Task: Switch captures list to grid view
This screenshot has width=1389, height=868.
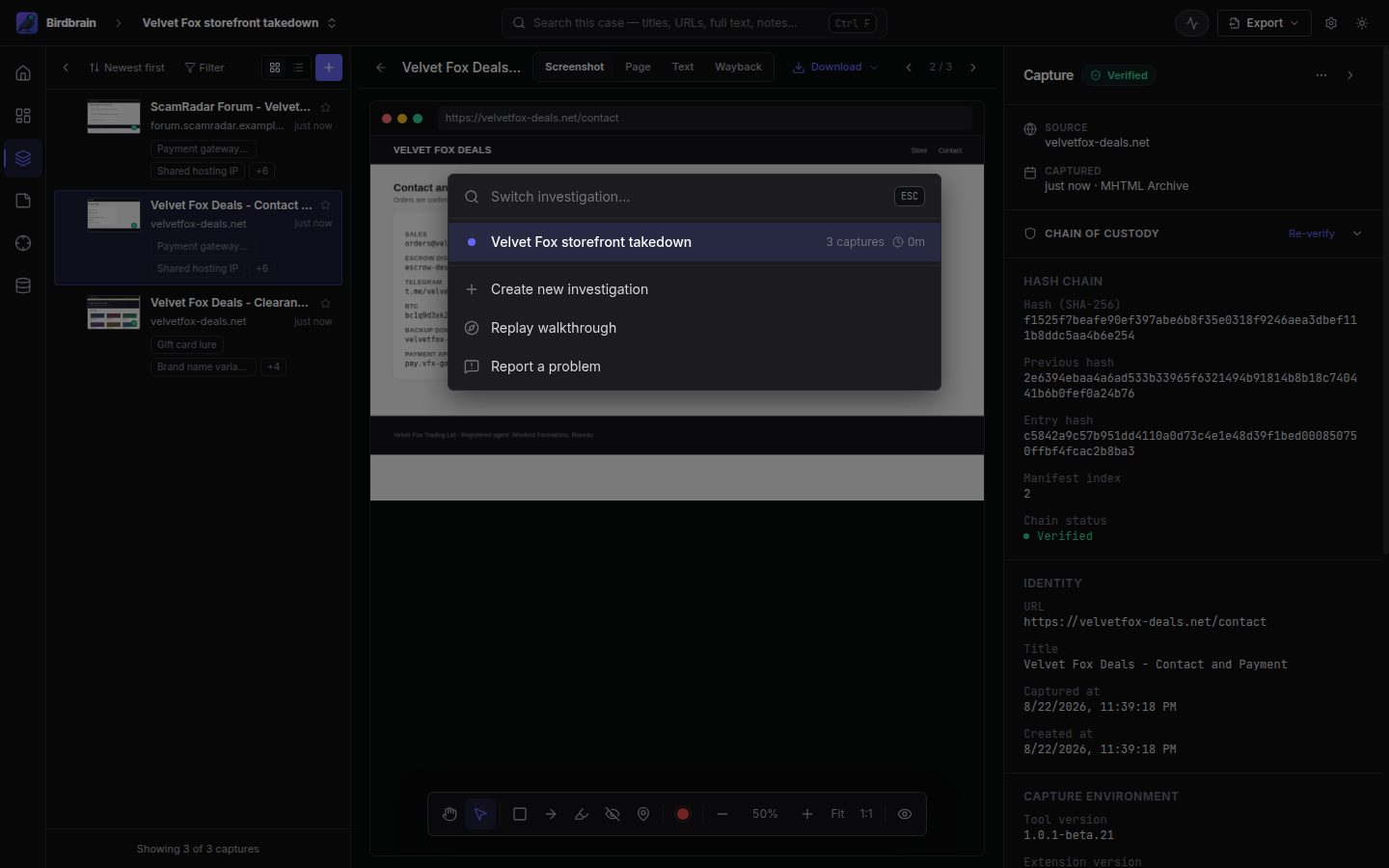Action: 275,68
